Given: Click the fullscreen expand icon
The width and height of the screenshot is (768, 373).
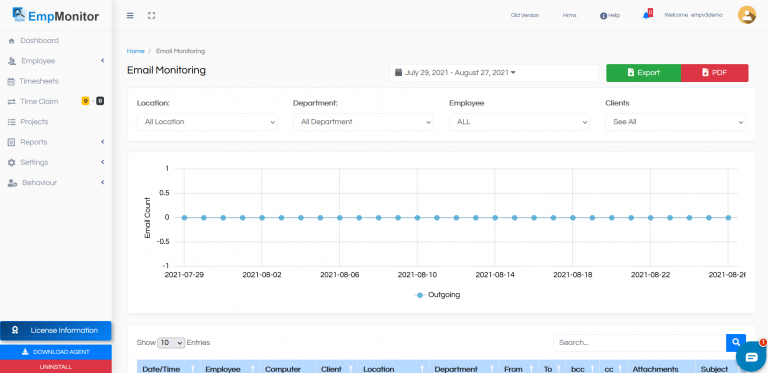Looking at the screenshot, I should 151,16.
